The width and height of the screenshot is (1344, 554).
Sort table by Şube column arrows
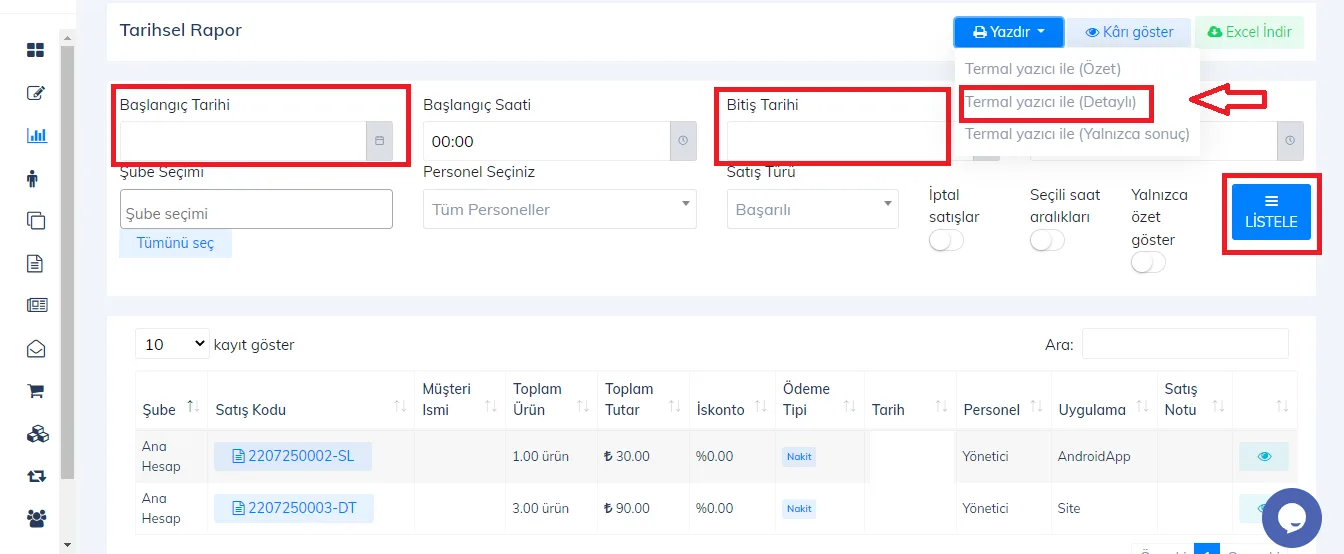tap(194, 406)
